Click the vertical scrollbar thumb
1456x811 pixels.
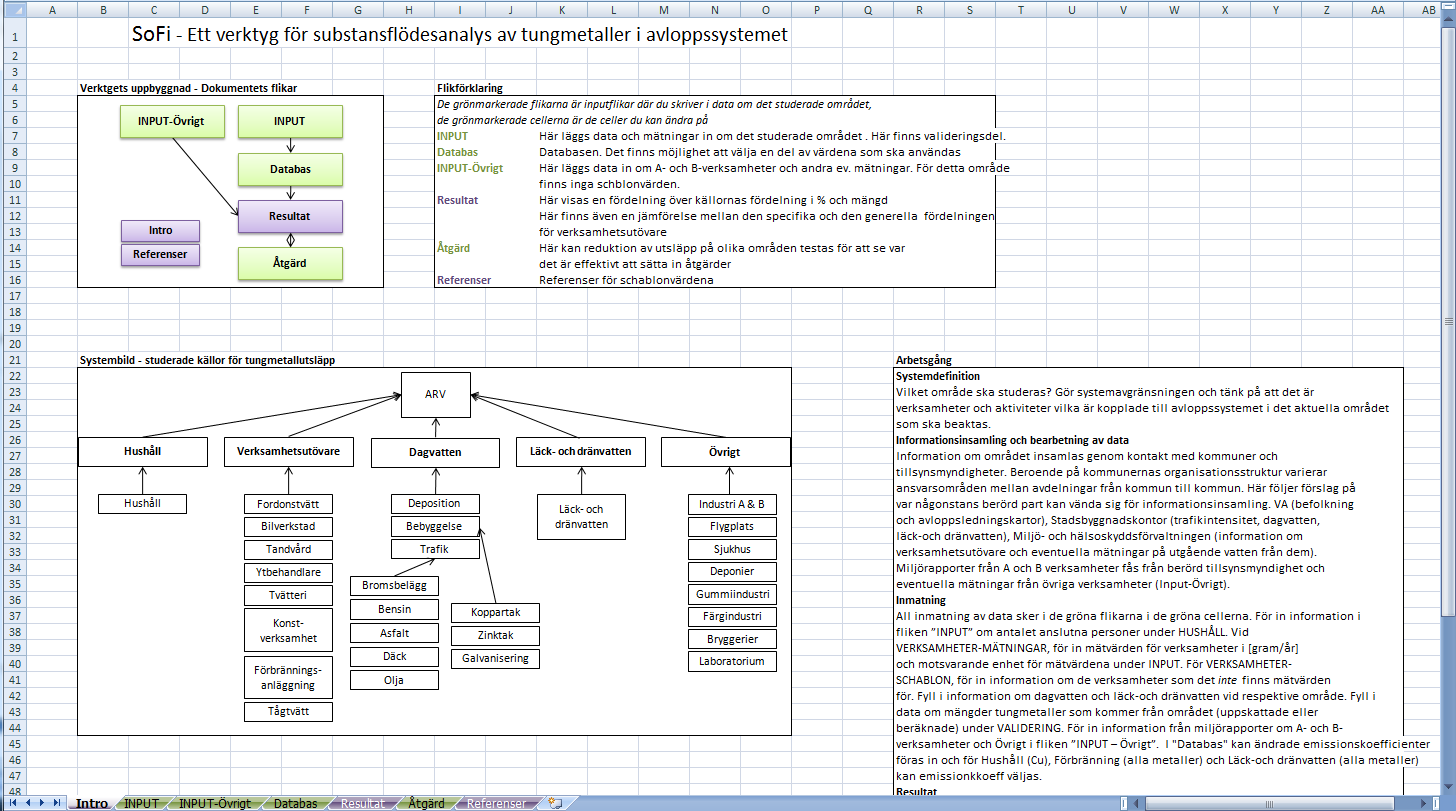[x=1448, y=322]
